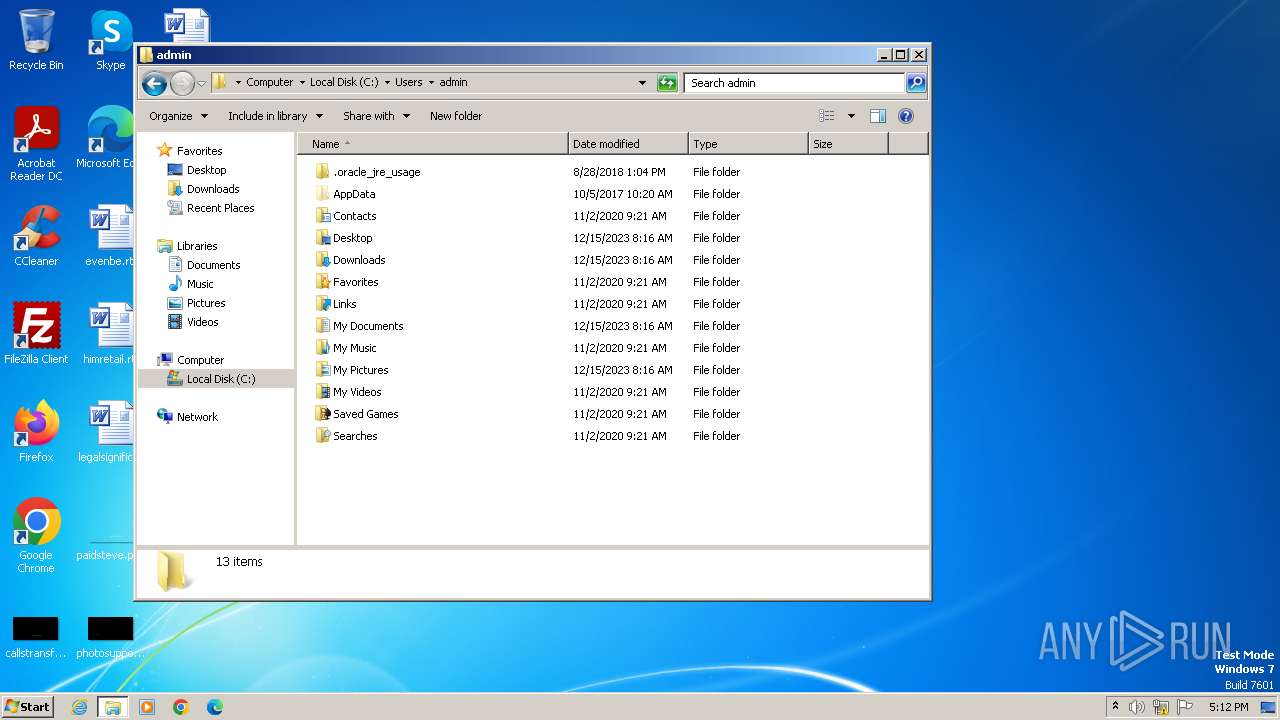The image size is (1280, 720).
Task: Sort by the Name column header
Action: pyautogui.click(x=433, y=144)
